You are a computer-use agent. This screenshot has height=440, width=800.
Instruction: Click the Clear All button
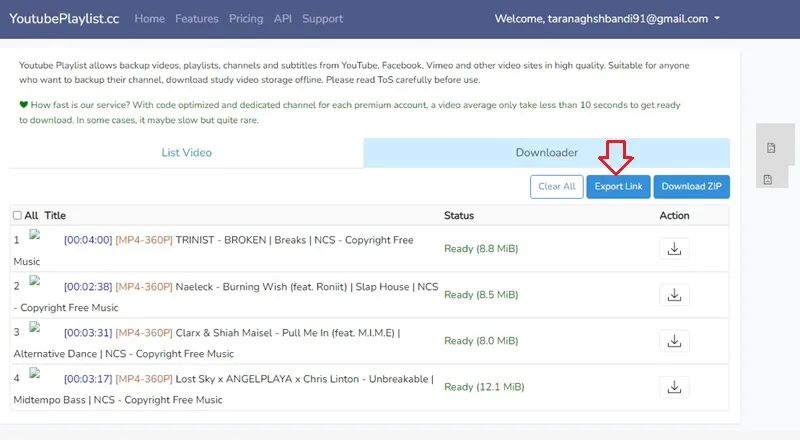[557, 186]
